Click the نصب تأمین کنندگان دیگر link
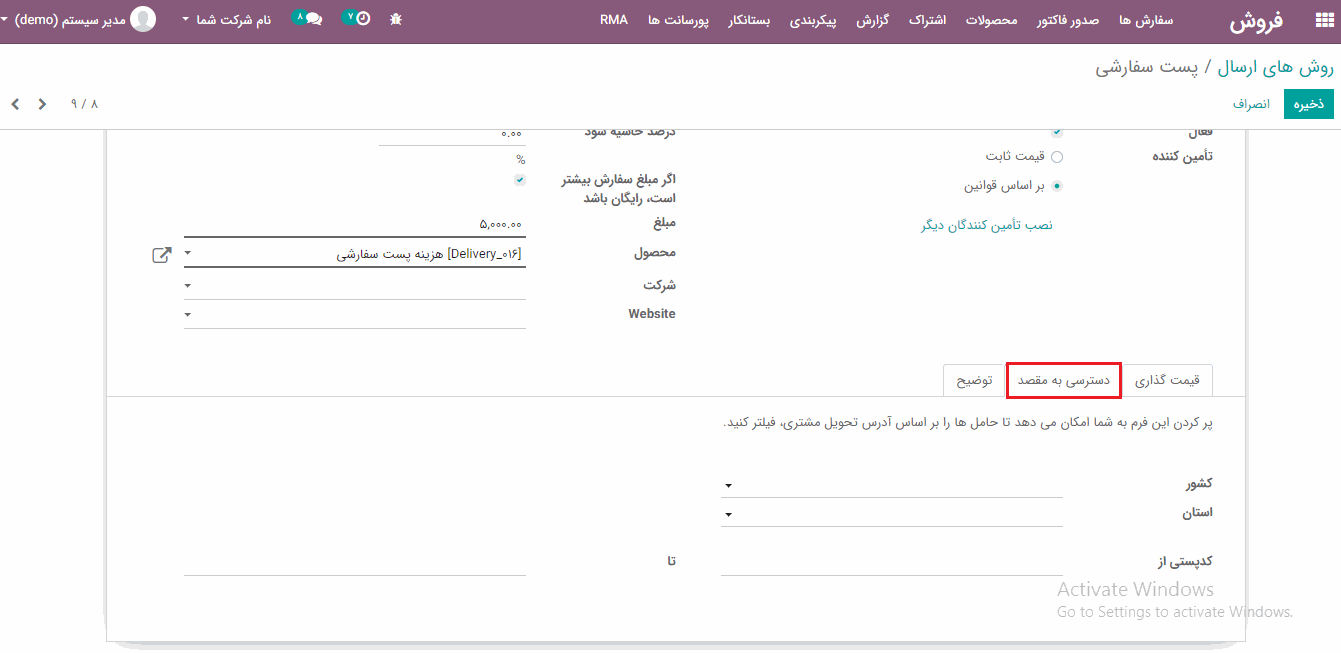This screenshot has height=653, width=1341. coord(986,226)
